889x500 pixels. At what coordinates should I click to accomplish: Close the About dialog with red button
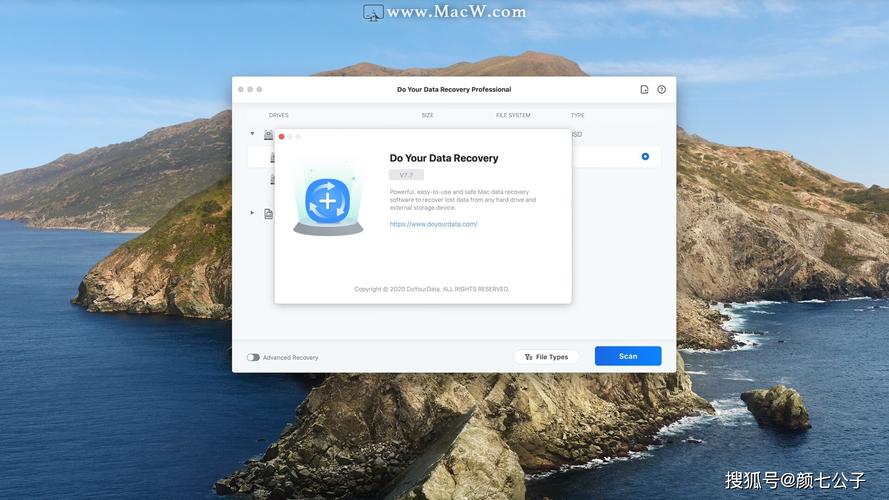pyautogui.click(x=282, y=136)
